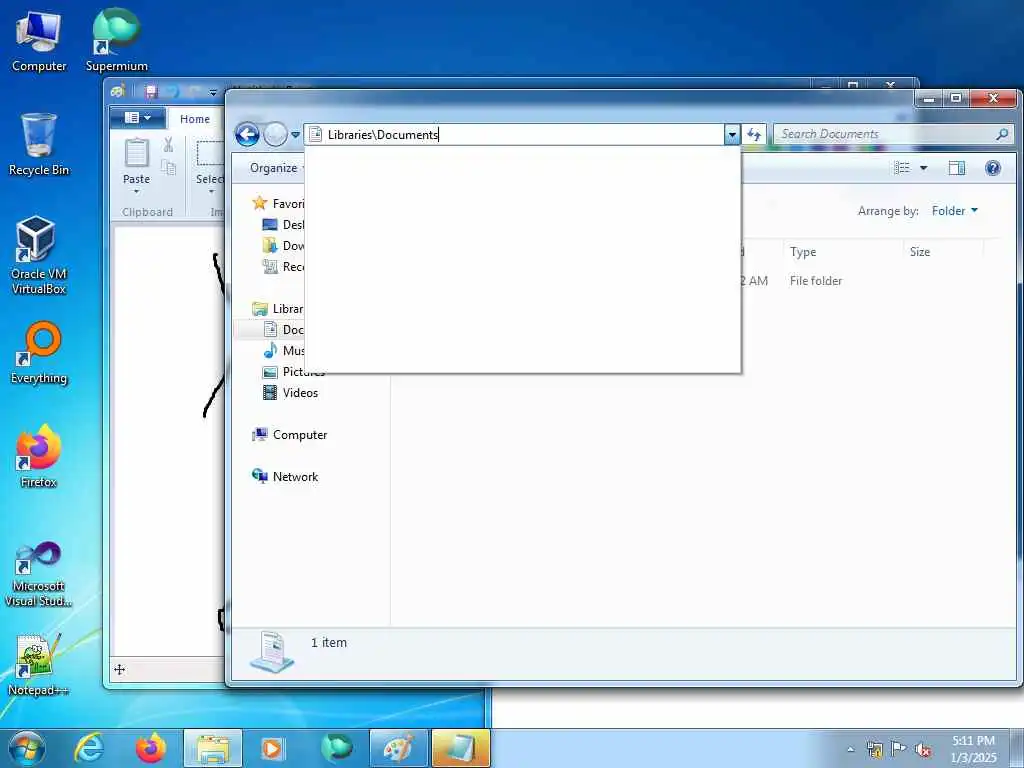The image size is (1024, 768).
Task: Select Videos library in navigation pane
Action: (290, 392)
